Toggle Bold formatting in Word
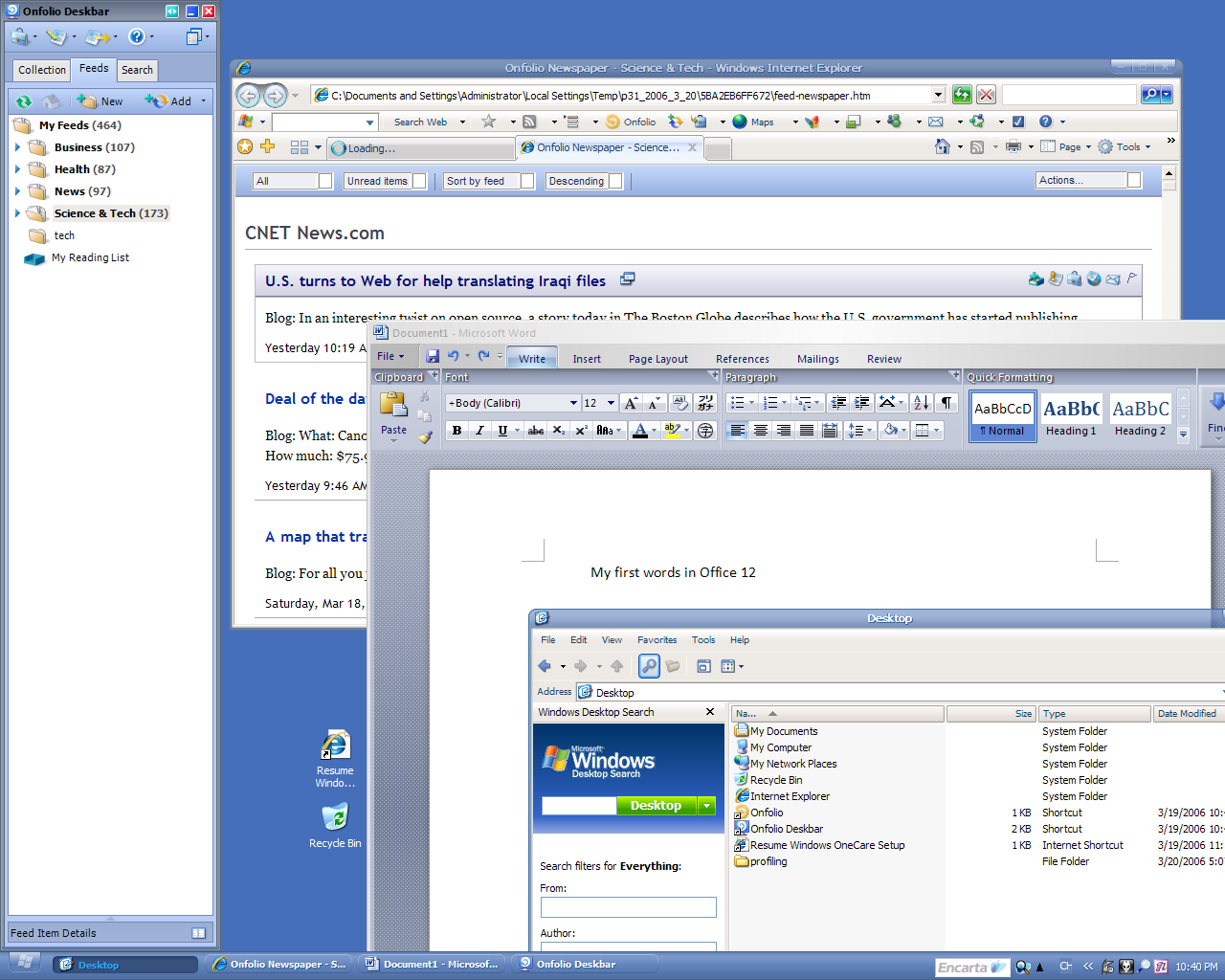Viewport: 1225px width, 980px height. [457, 431]
